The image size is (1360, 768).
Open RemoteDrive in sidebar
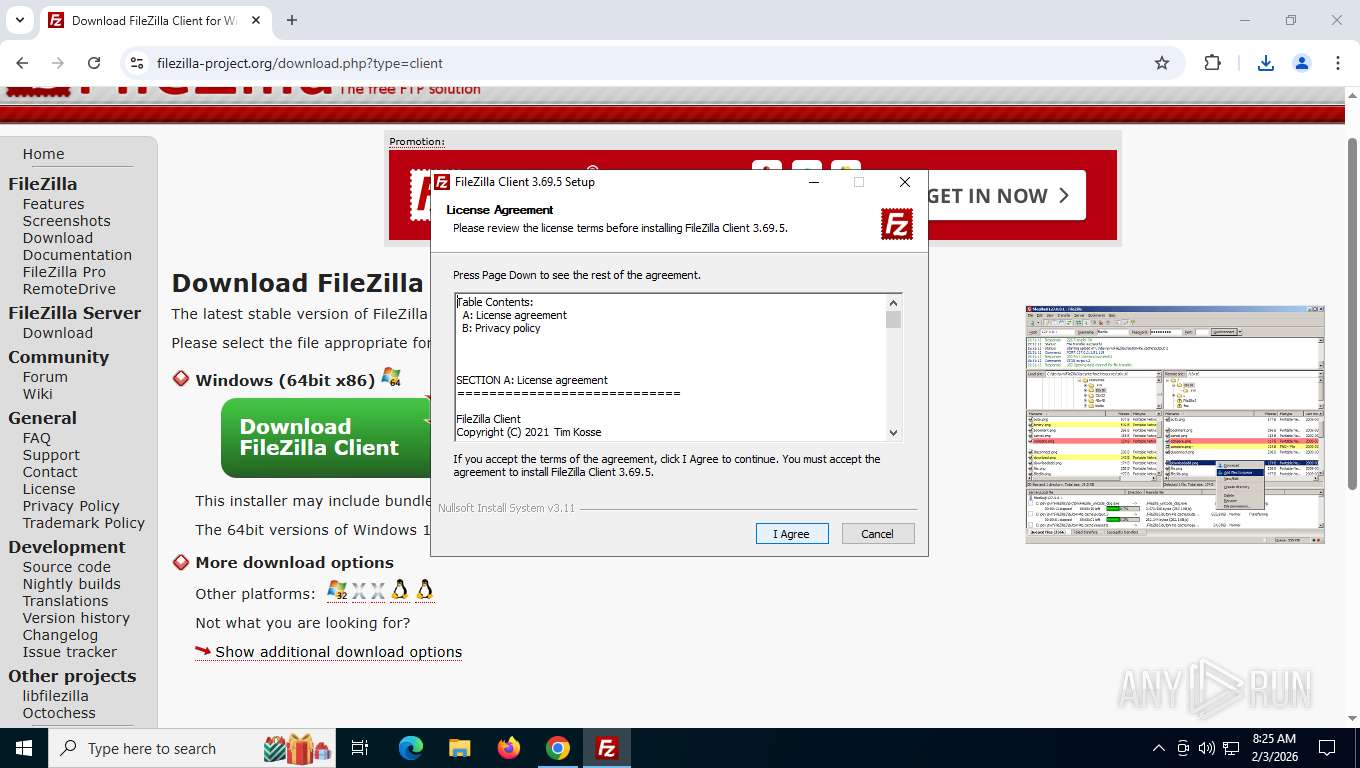(69, 289)
